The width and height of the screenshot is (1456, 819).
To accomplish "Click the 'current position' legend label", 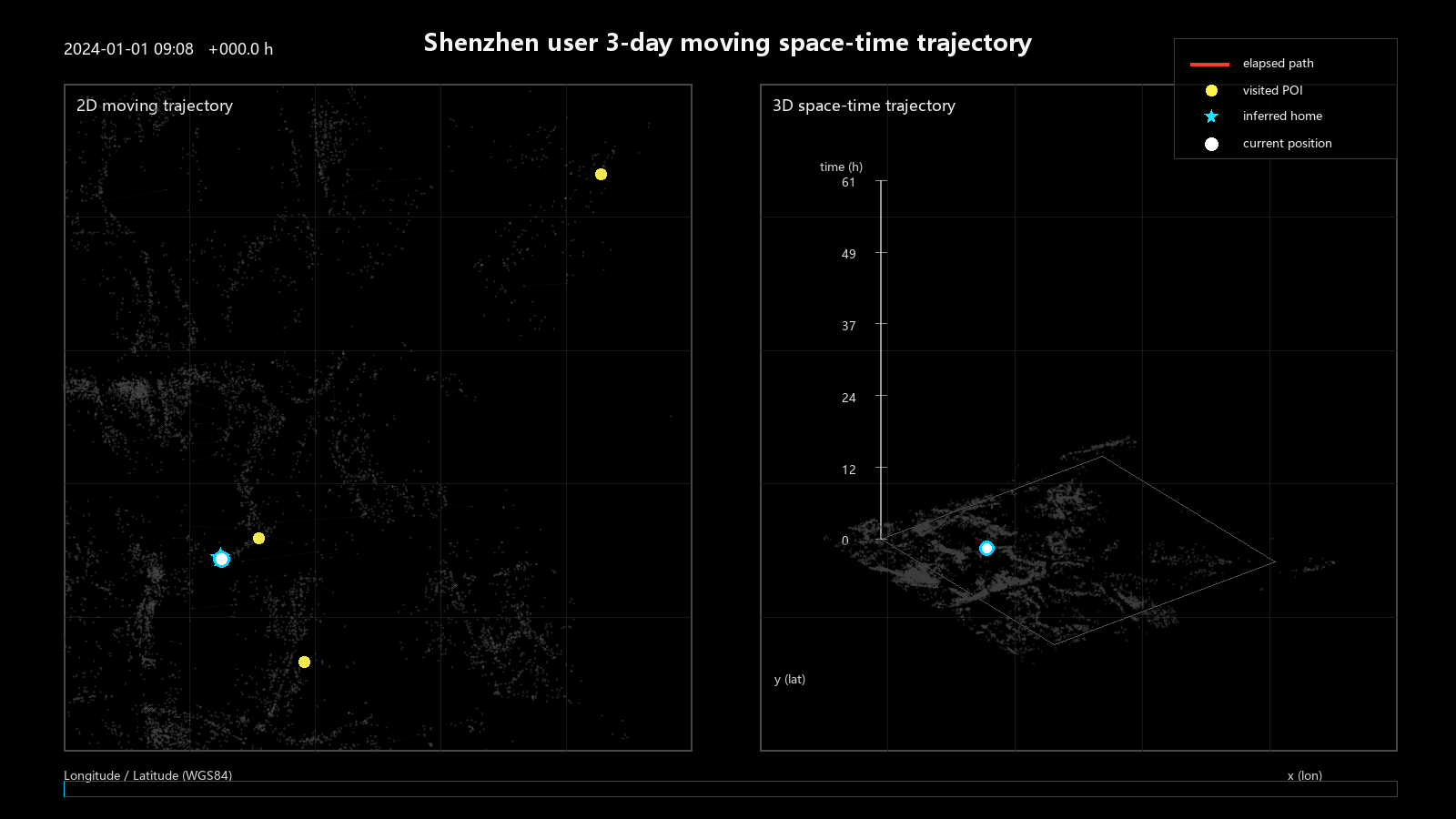I will [1287, 144].
